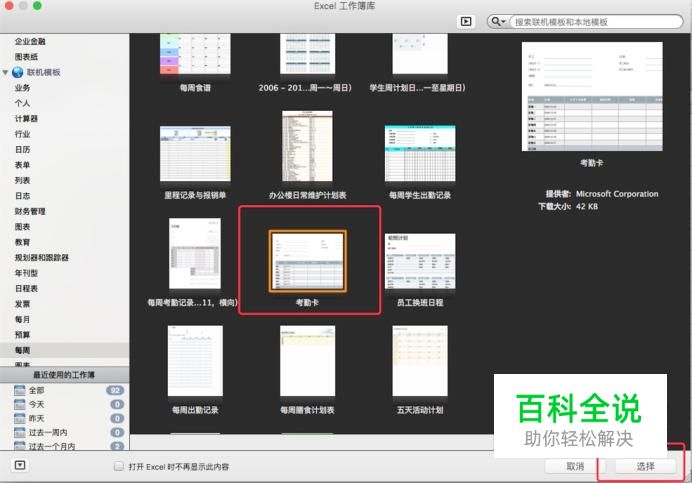692x483 pixels.
Task: Select the 教育 category
Action: click(23, 242)
